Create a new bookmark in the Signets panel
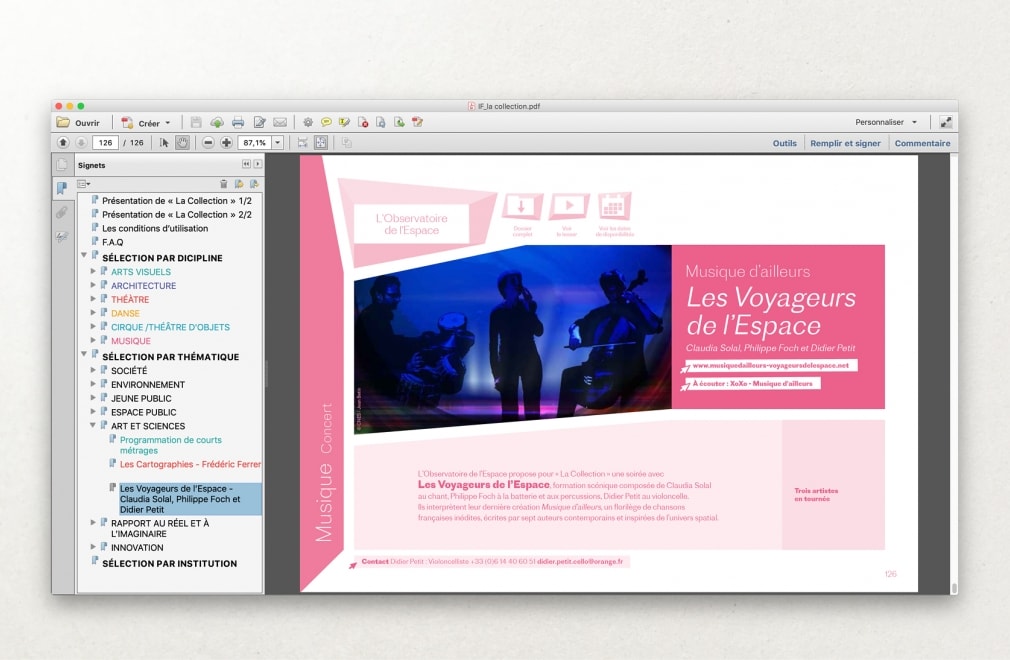 tap(240, 184)
